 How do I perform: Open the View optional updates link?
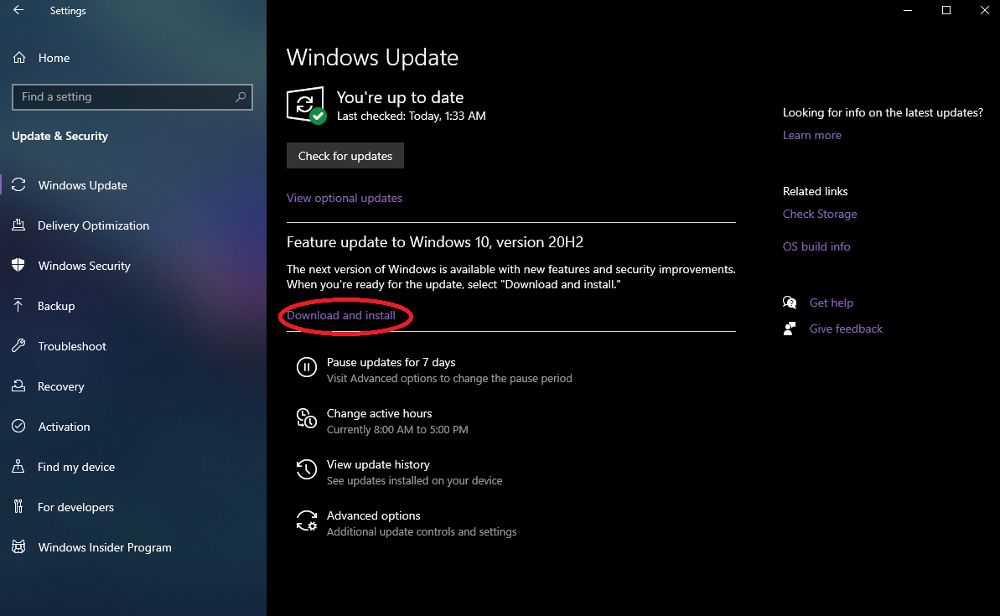[344, 198]
